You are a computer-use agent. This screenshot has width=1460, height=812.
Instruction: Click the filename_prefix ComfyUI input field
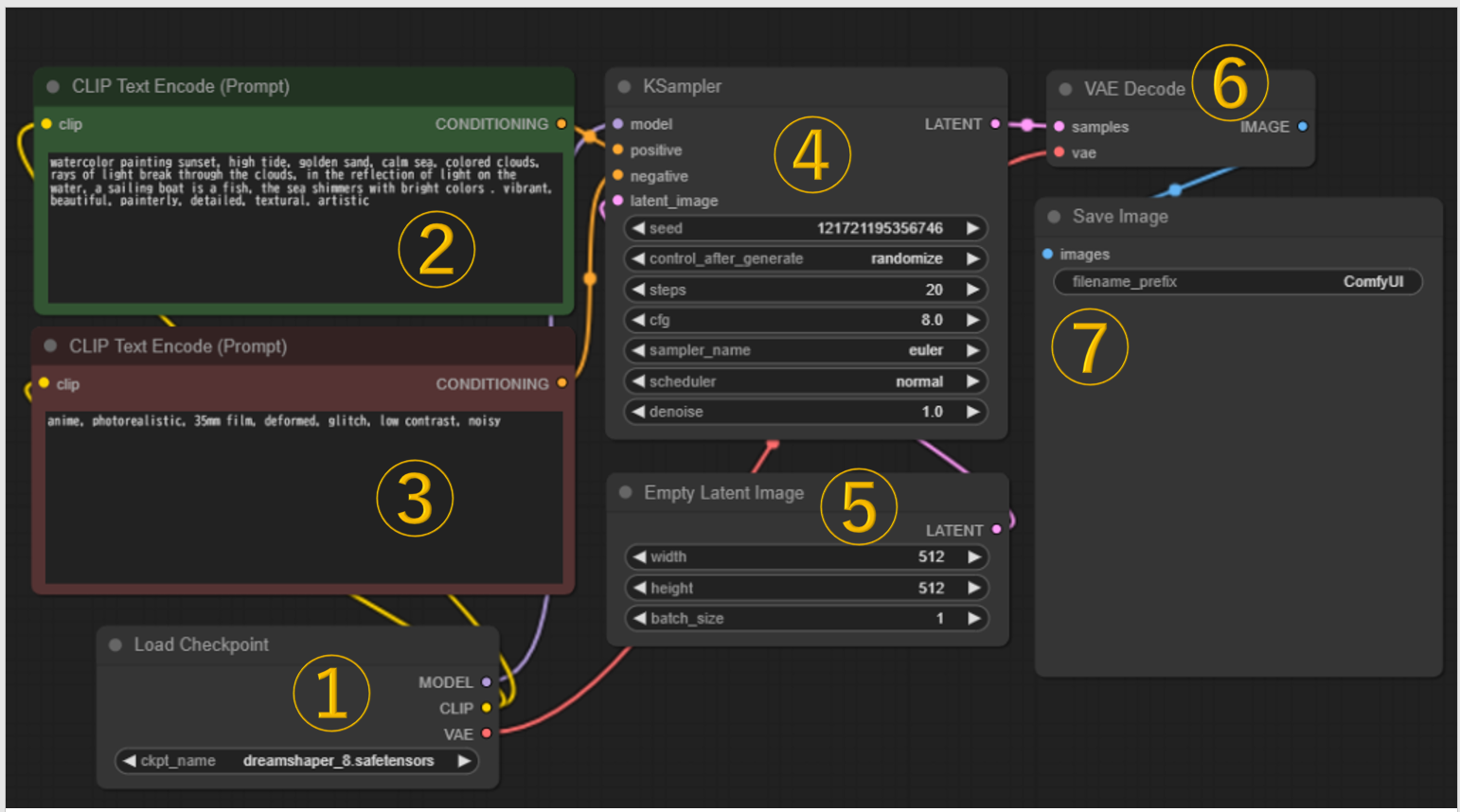coord(1237,282)
